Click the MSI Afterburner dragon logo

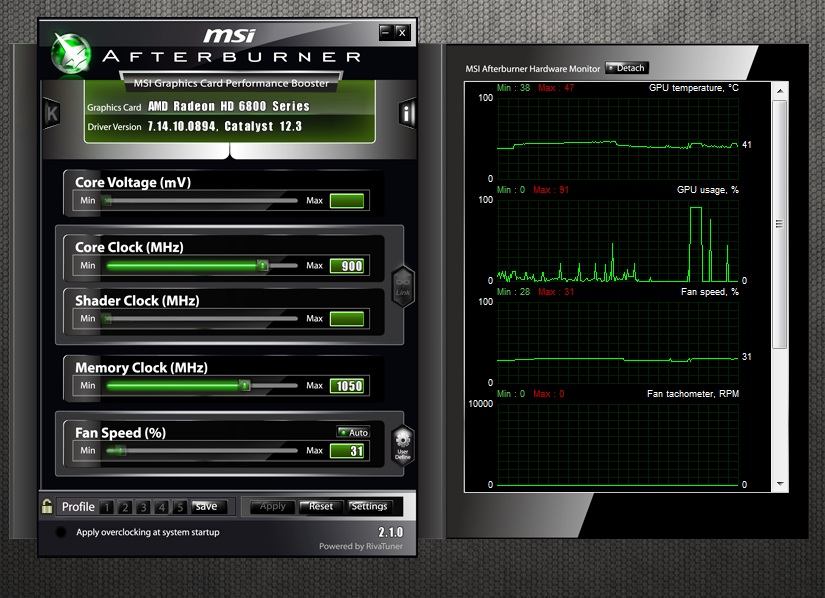coord(71,53)
